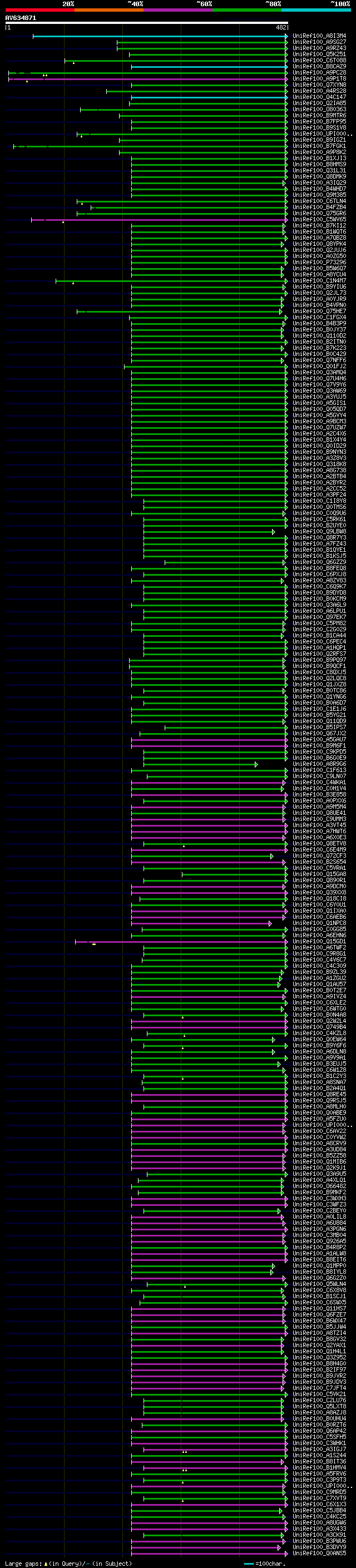
Task: Click the UniRef100_A3PF24 label
Action: [319, 495]
